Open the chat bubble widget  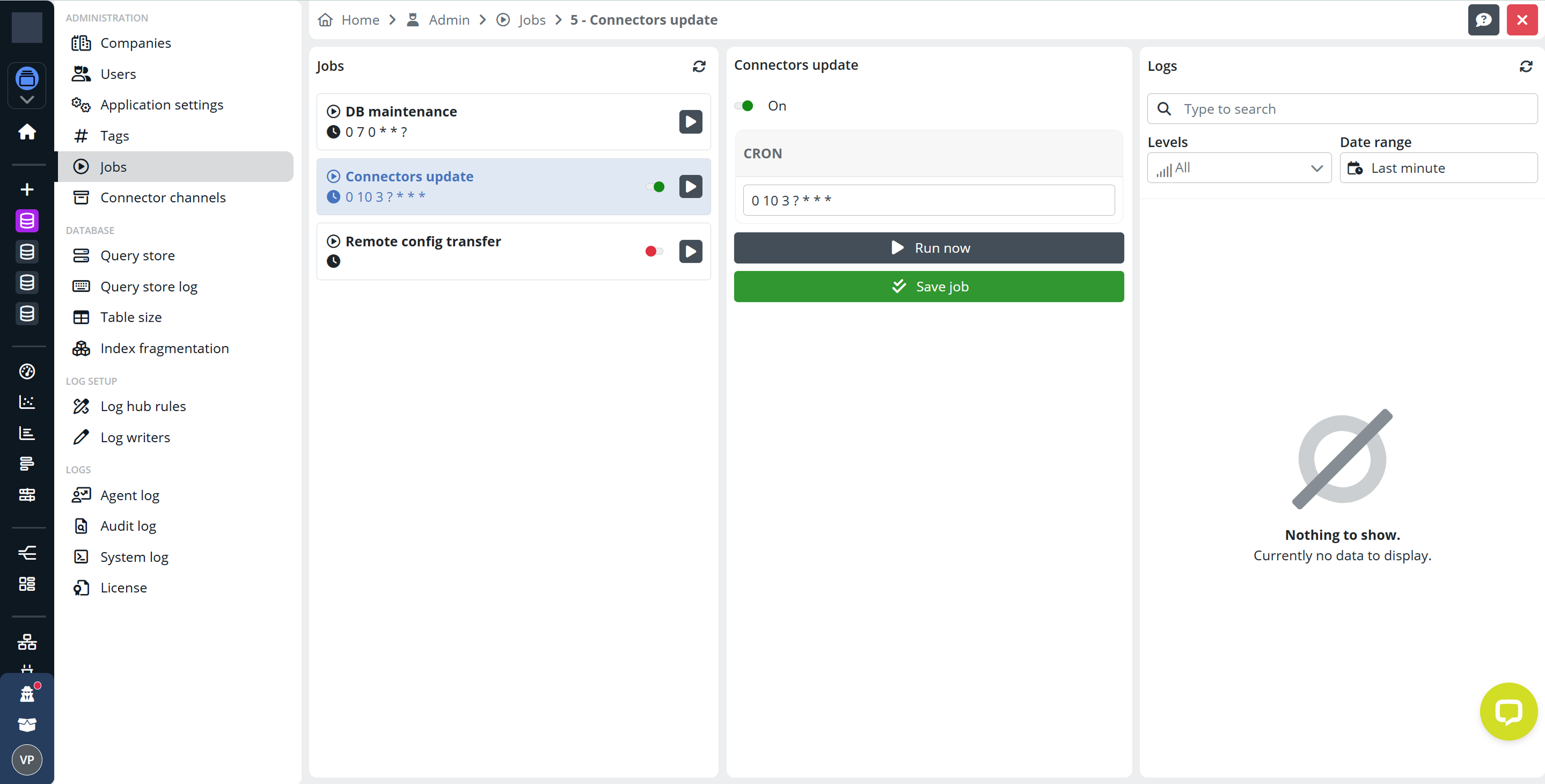[x=1508, y=712]
